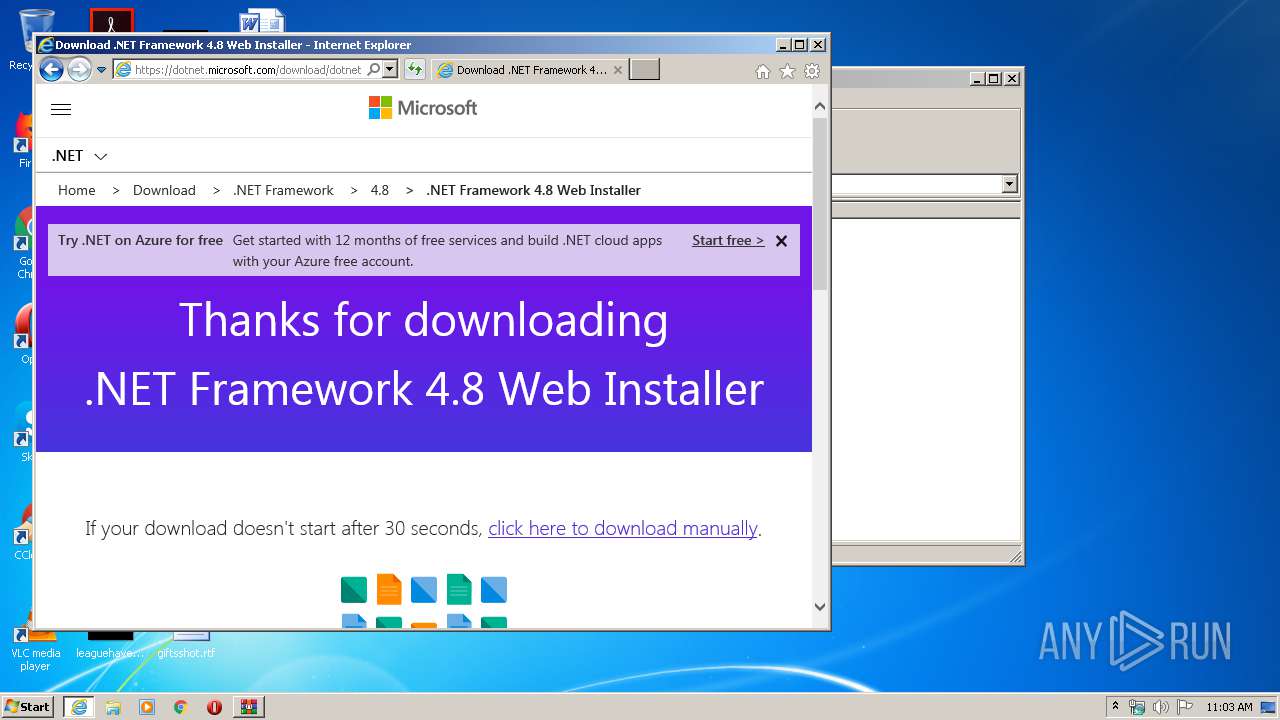Select the Word document desktop icon

coord(262,21)
